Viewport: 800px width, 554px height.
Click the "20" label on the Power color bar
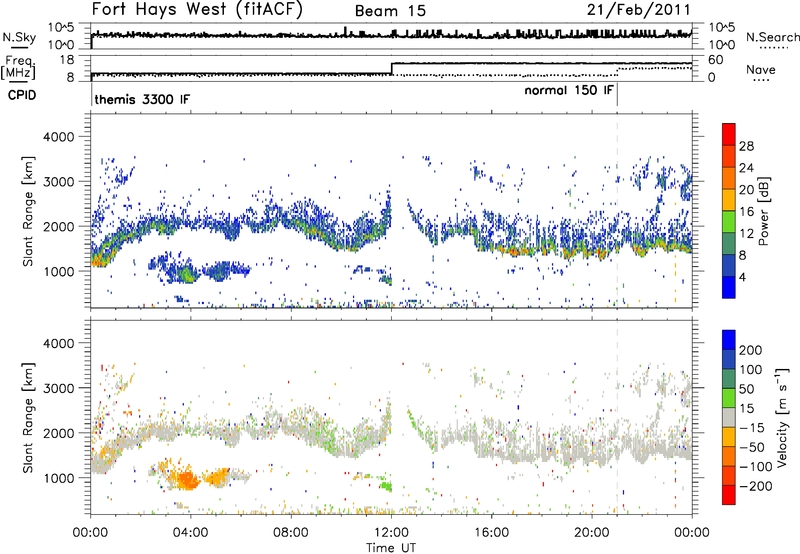tap(746, 190)
